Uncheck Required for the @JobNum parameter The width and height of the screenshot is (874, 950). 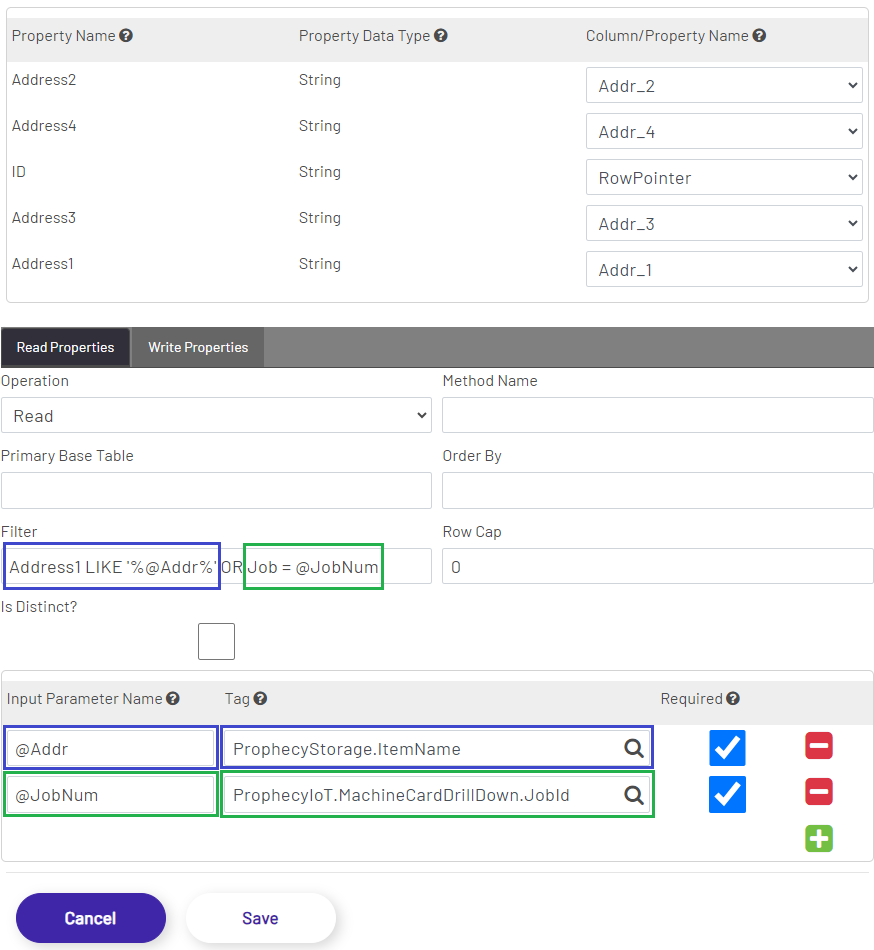727,793
